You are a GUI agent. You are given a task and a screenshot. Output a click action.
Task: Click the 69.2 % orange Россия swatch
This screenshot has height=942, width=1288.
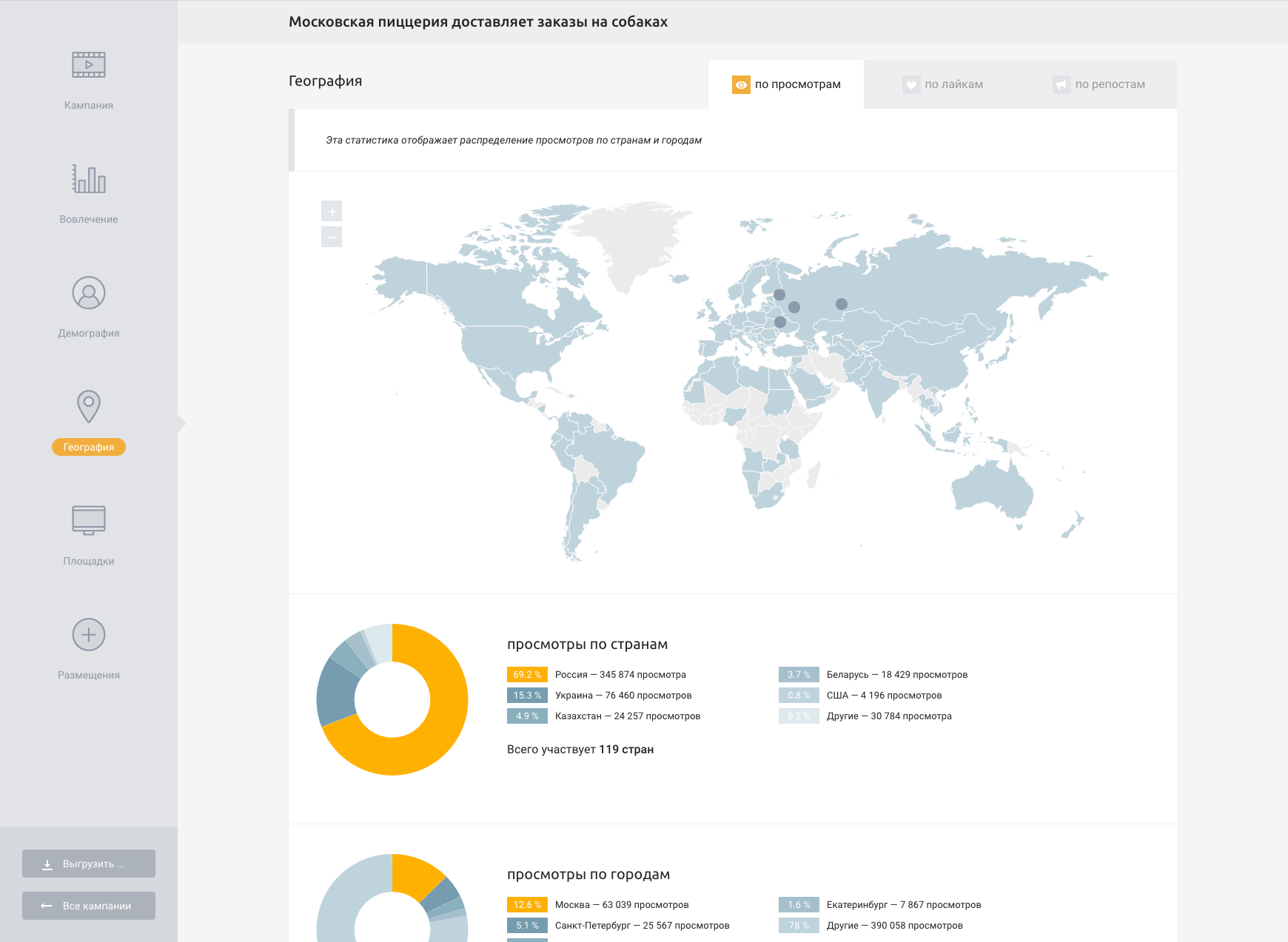[x=527, y=675]
